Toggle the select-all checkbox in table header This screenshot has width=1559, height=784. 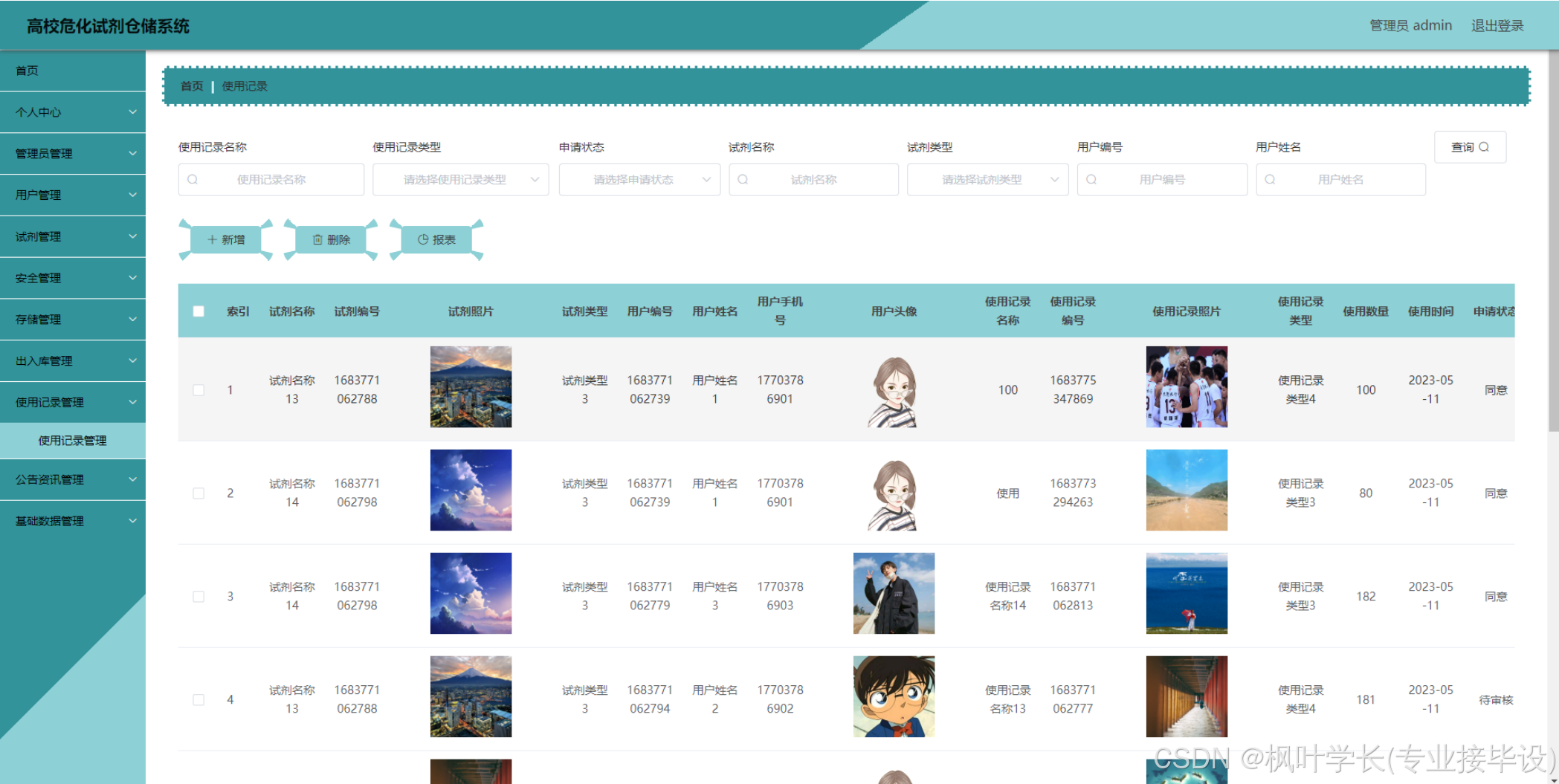point(198,311)
